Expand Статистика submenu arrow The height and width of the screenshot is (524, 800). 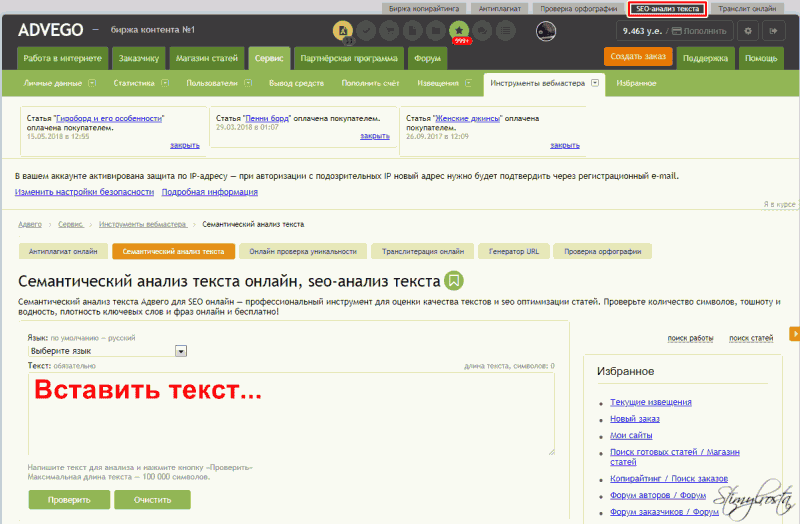(165, 83)
